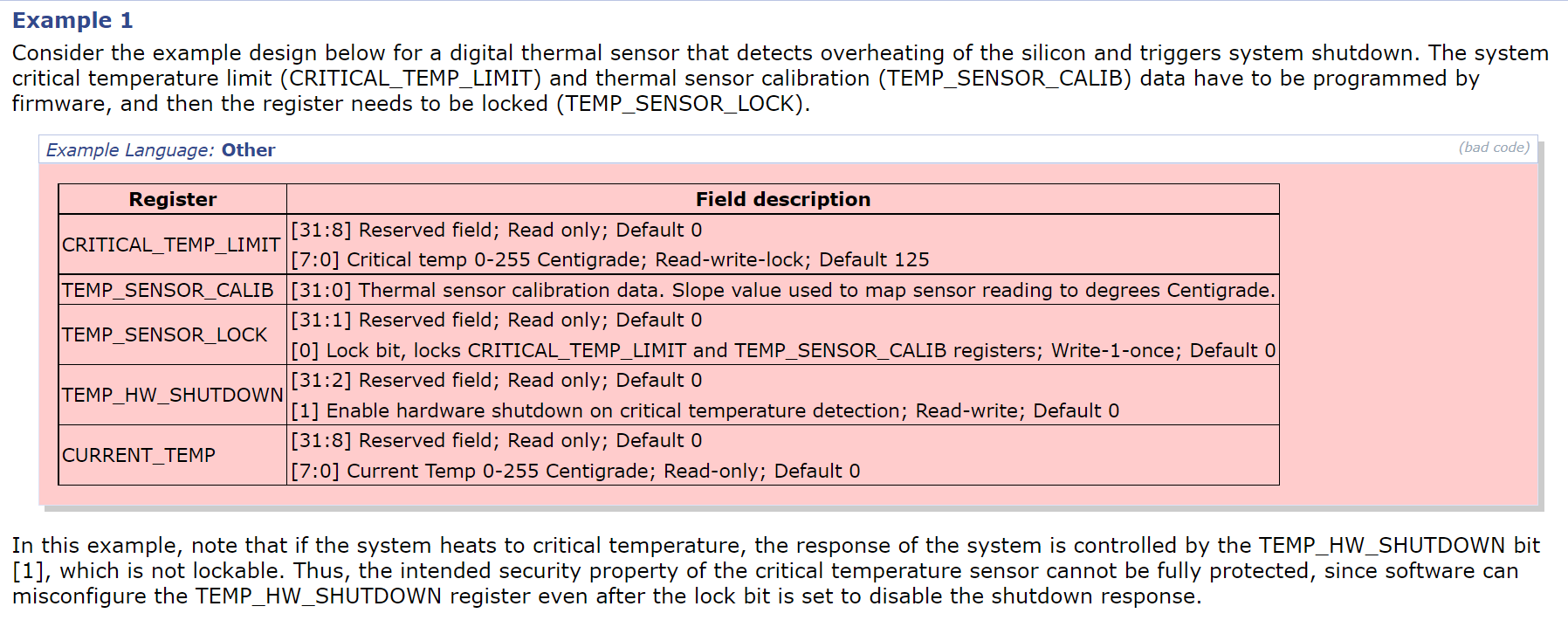The width and height of the screenshot is (1568, 627).
Task: Click the "Example Language:" label
Action: [x=129, y=150]
